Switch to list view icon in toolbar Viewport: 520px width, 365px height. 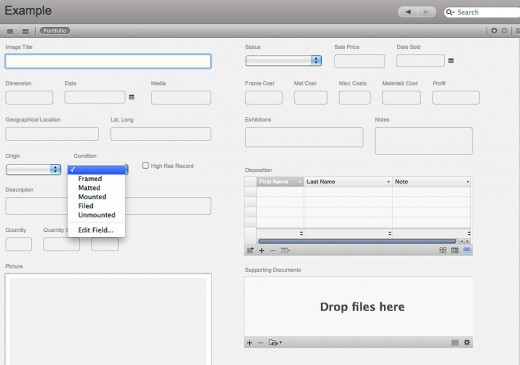pos(10,31)
